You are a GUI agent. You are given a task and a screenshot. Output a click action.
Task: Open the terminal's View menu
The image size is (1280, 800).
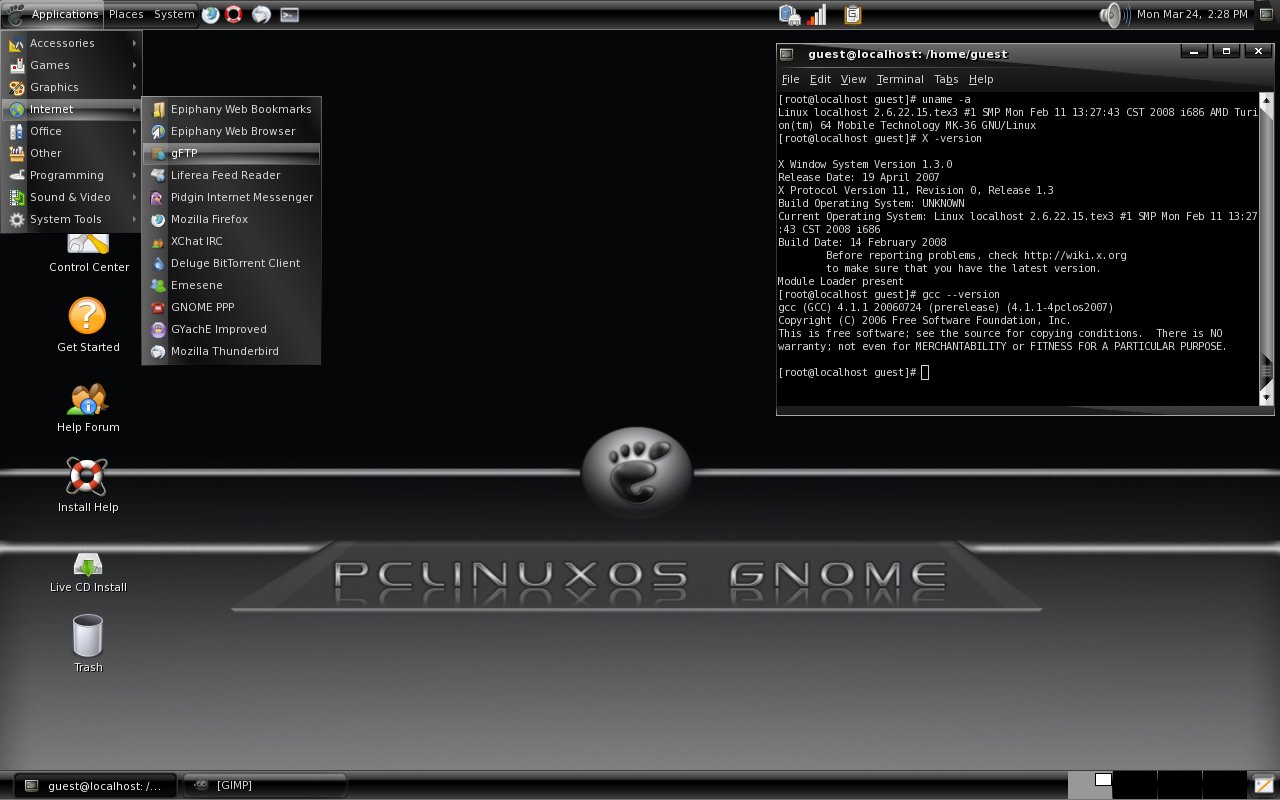tap(853, 79)
